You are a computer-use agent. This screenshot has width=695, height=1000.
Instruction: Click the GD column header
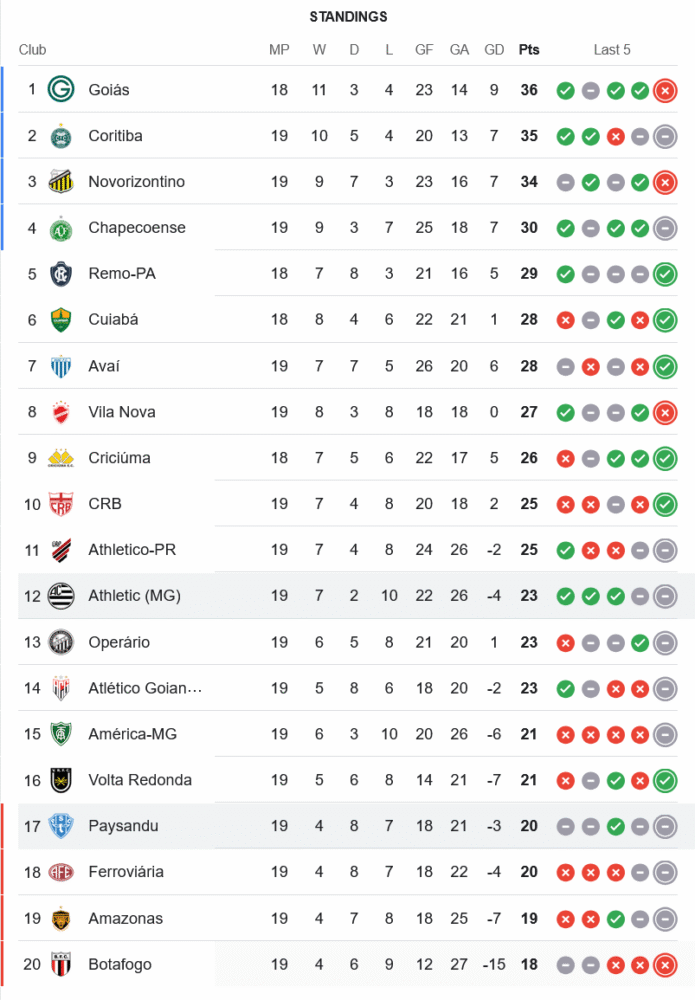pos(494,50)
